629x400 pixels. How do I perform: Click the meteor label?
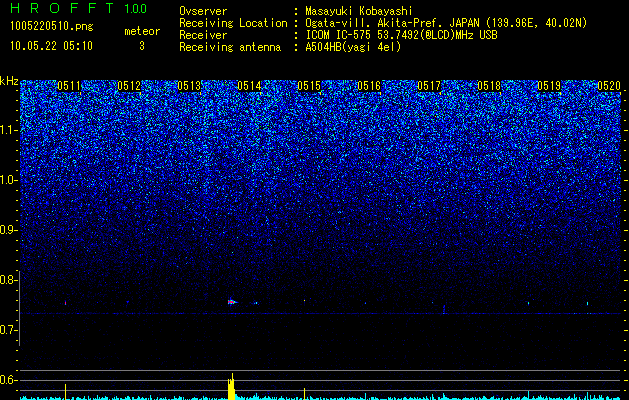(x=142, y=31)
